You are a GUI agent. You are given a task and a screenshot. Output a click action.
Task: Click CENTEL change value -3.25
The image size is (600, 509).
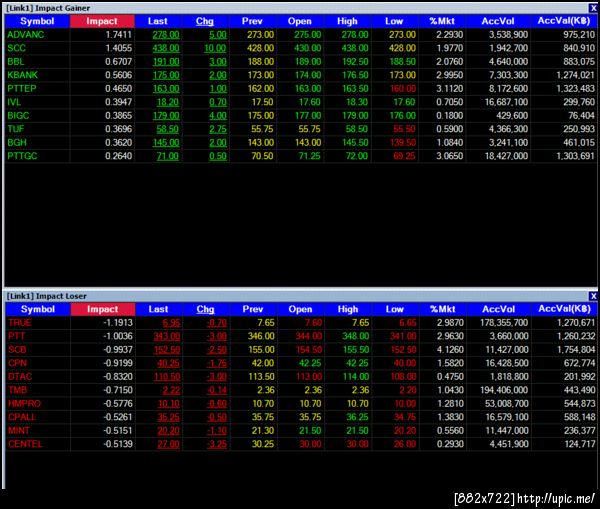click(217, 444)
